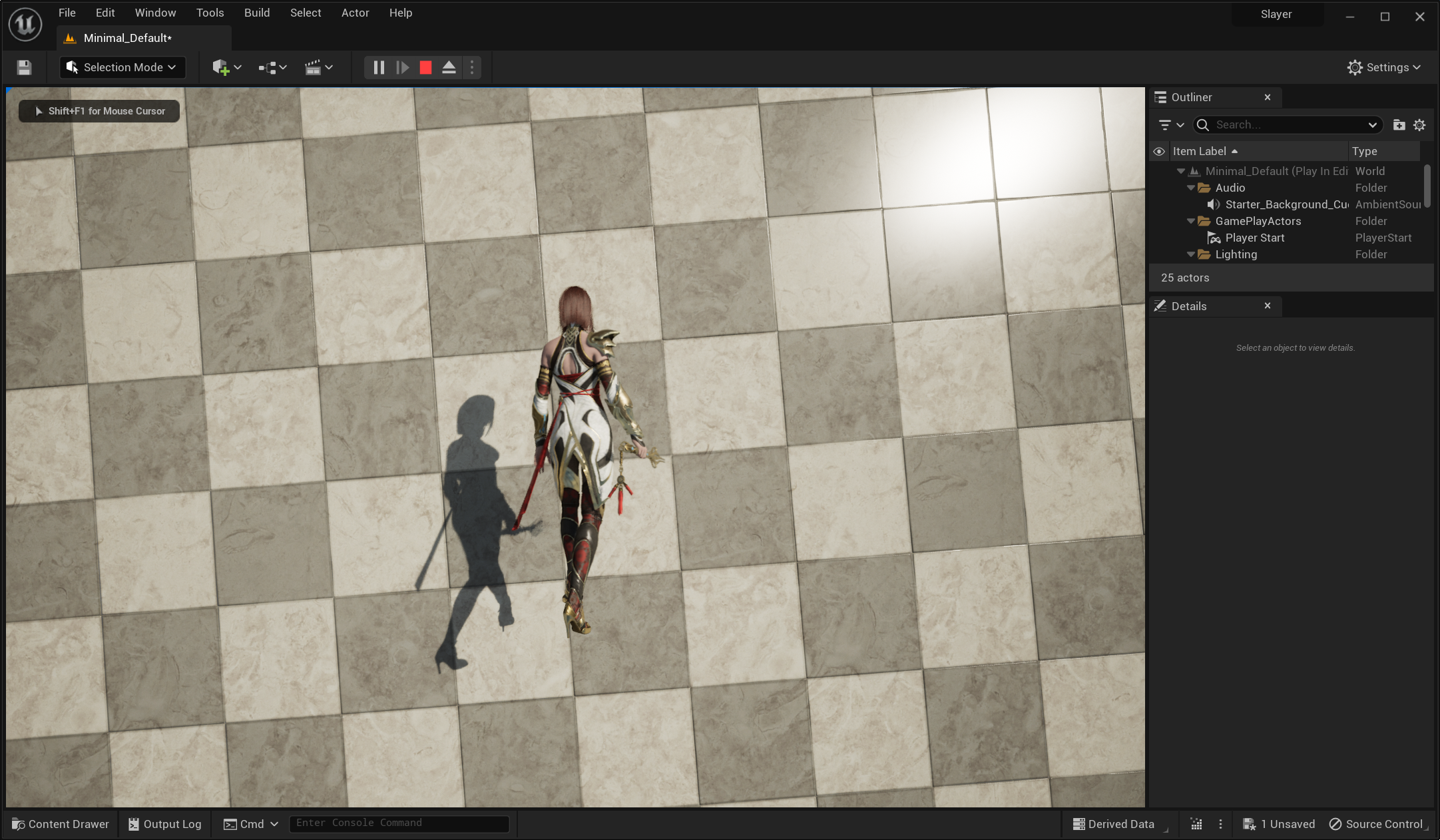Collapse the GamePlayActors folder
Image resolution: width=1440 pixels, height=840 pixels.
click(1191, 221)
